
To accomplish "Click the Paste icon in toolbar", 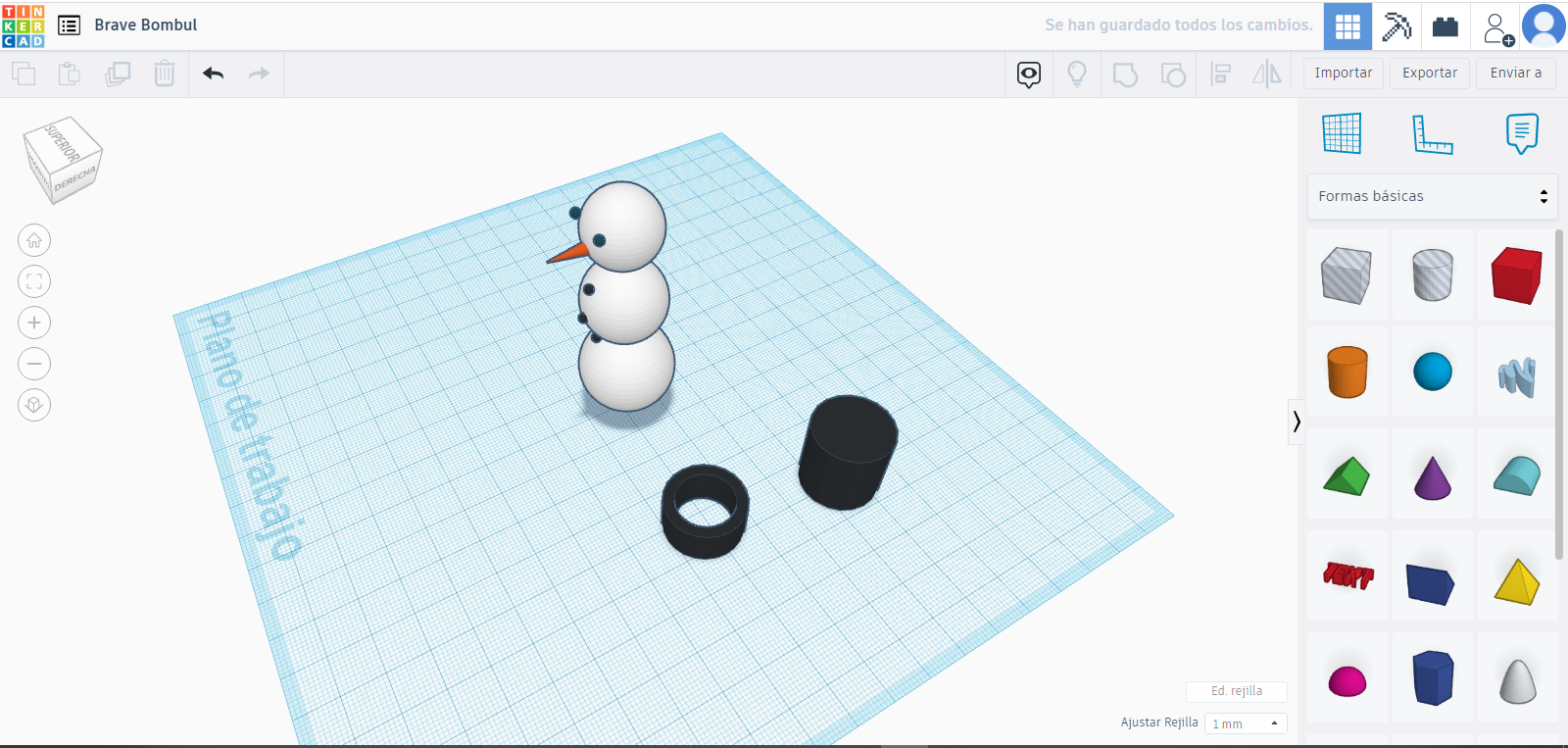I will (70, 74).
